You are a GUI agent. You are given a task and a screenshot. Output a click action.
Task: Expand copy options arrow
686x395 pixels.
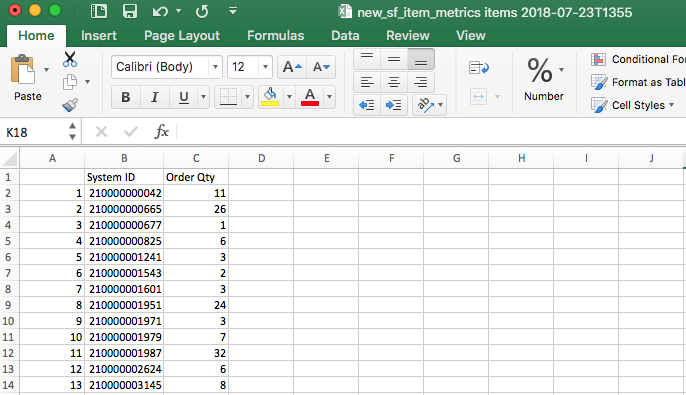tap(88, 82)
